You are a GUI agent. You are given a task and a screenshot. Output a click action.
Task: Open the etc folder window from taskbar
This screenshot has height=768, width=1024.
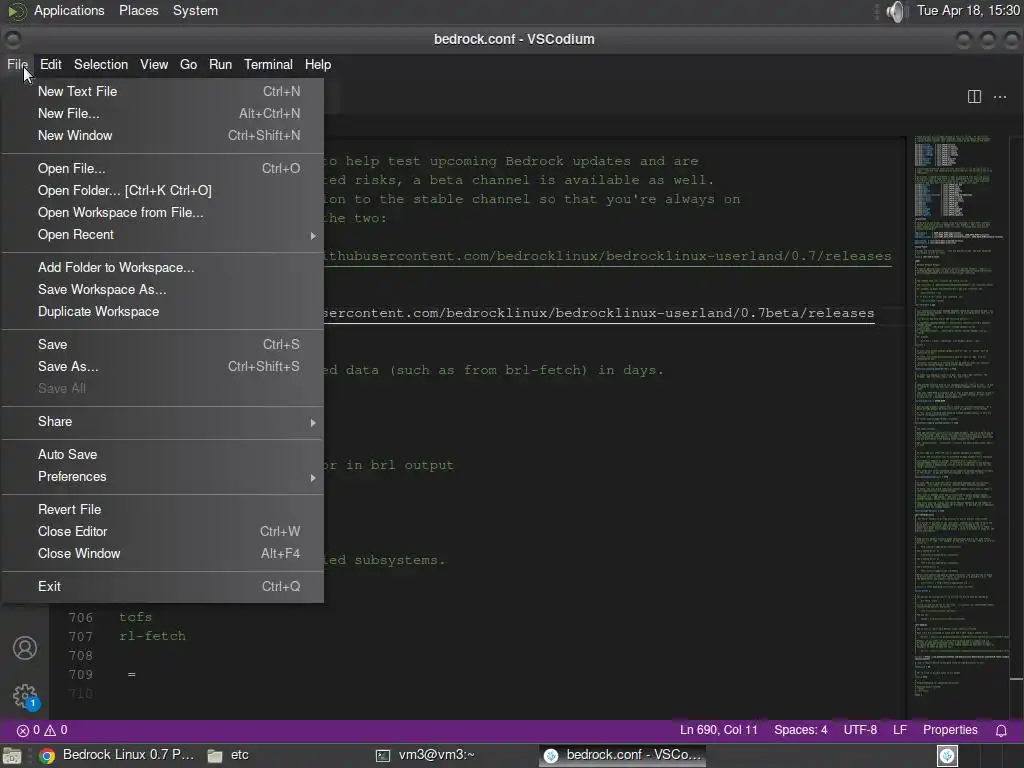[229, 755]
